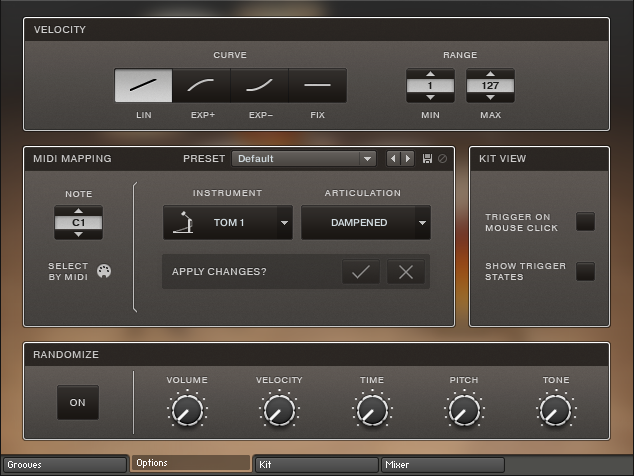Viewport: 634px width, 476px height.
Task: Toggle the Randomize ON button
Action: pyautogui.click(x=77, y=402)
